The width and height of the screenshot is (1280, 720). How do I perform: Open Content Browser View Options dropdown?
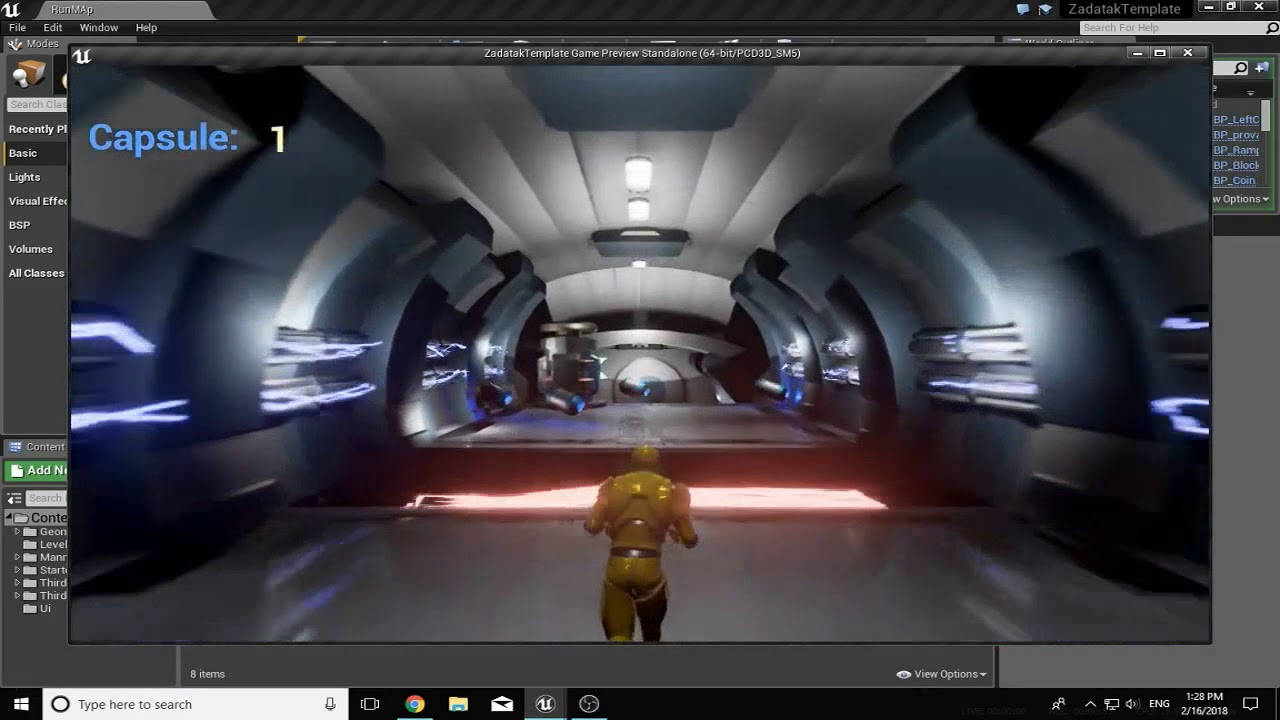click(x=950, y=674)
